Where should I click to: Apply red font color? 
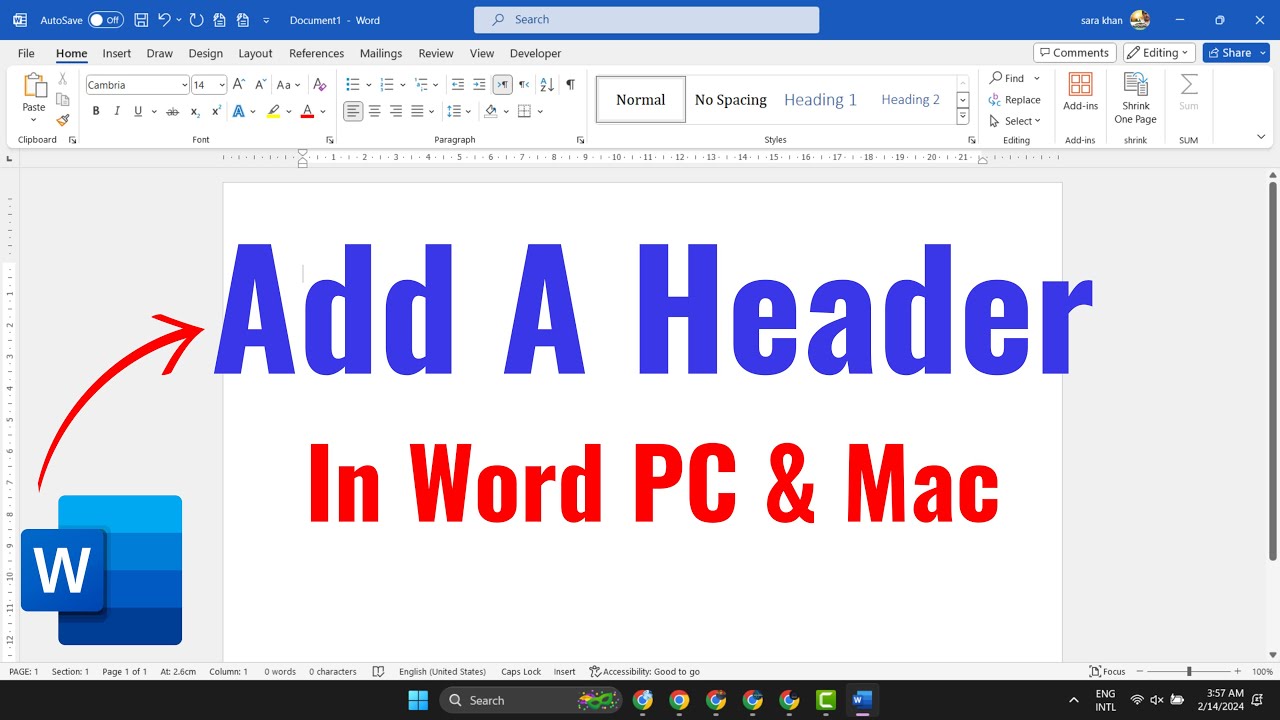click(308, 111)
